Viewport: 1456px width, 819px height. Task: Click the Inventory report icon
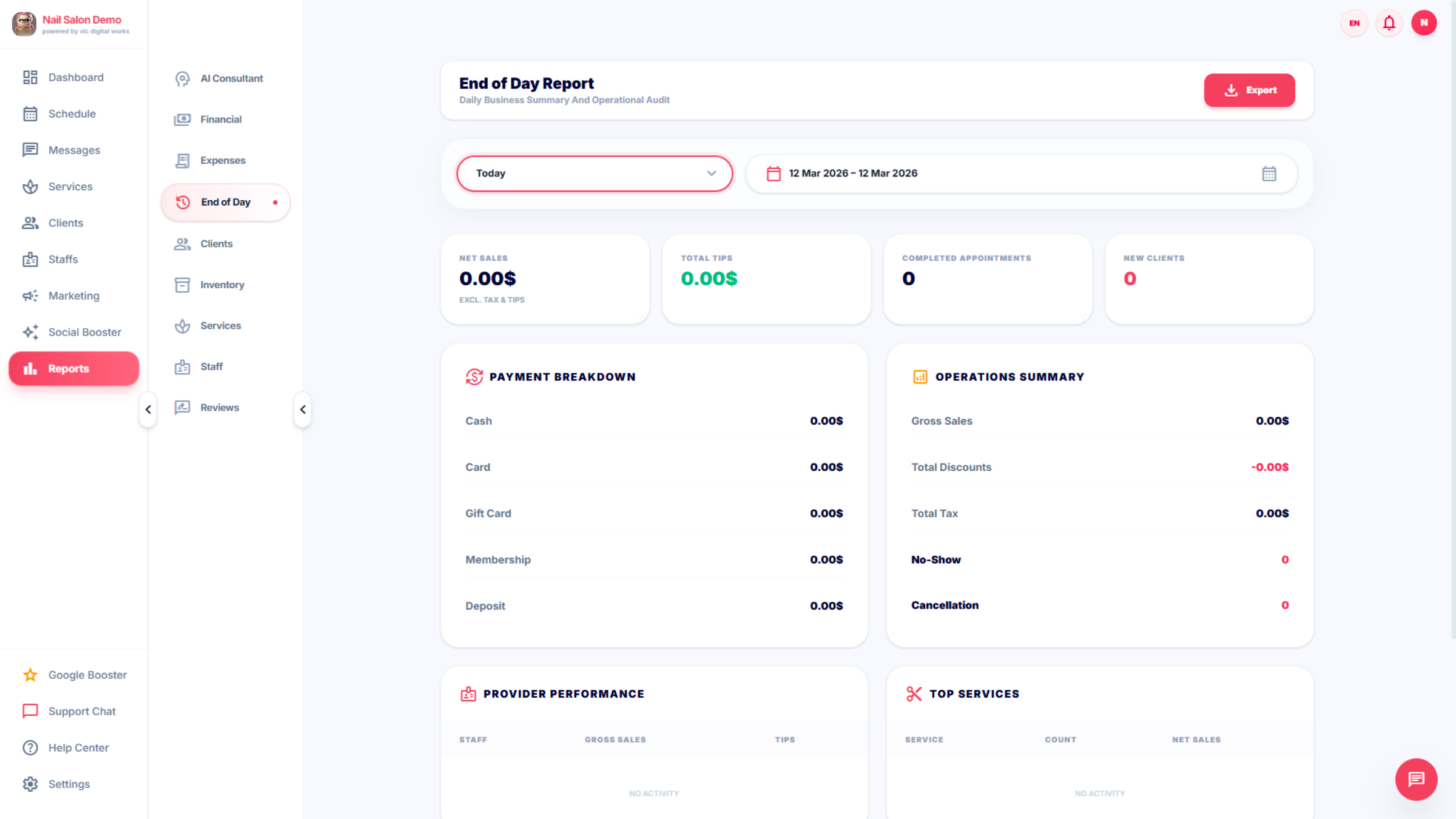(x=182, y=285)
